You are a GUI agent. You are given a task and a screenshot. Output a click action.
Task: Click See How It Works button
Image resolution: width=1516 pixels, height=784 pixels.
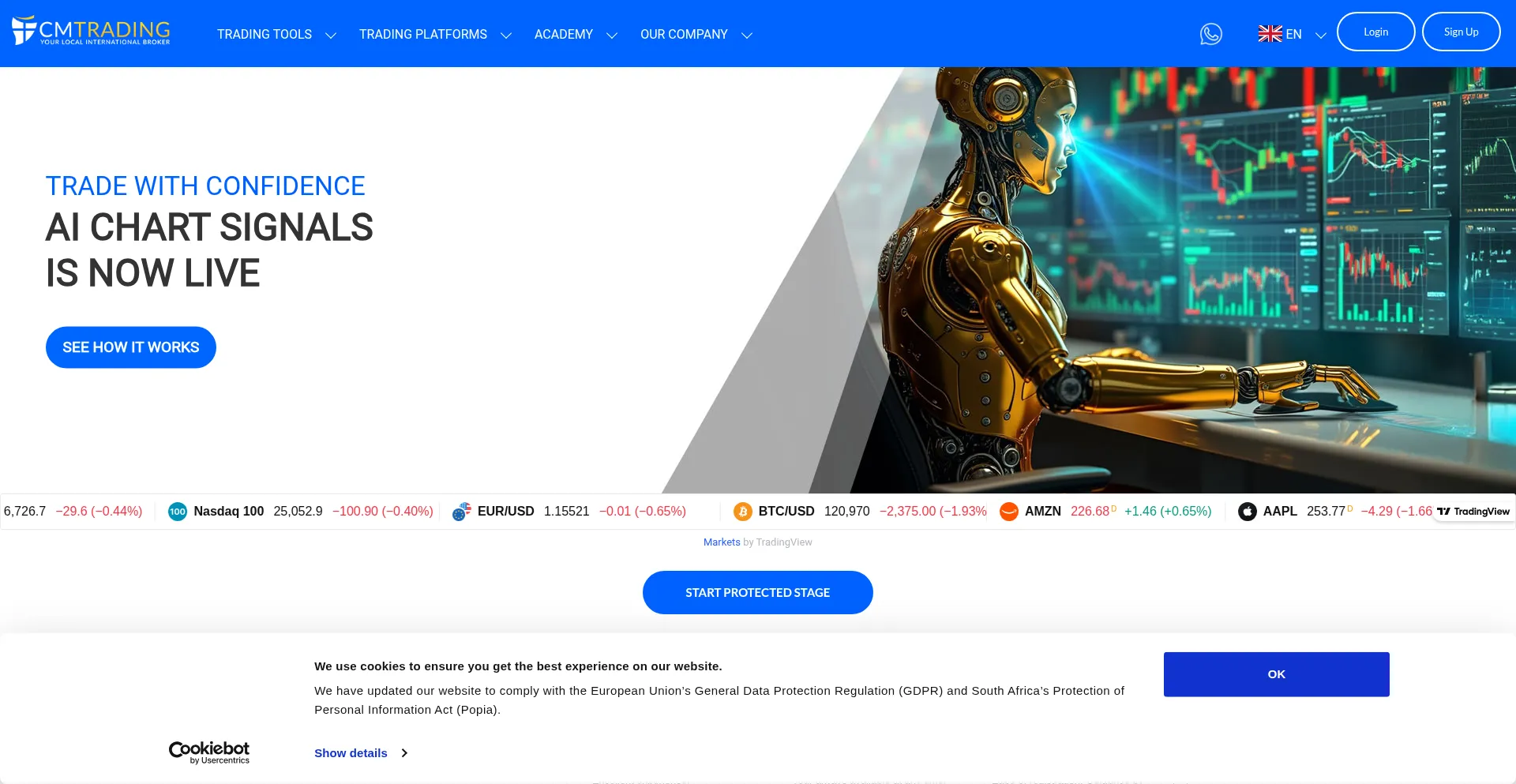click(x=131, y=347)
